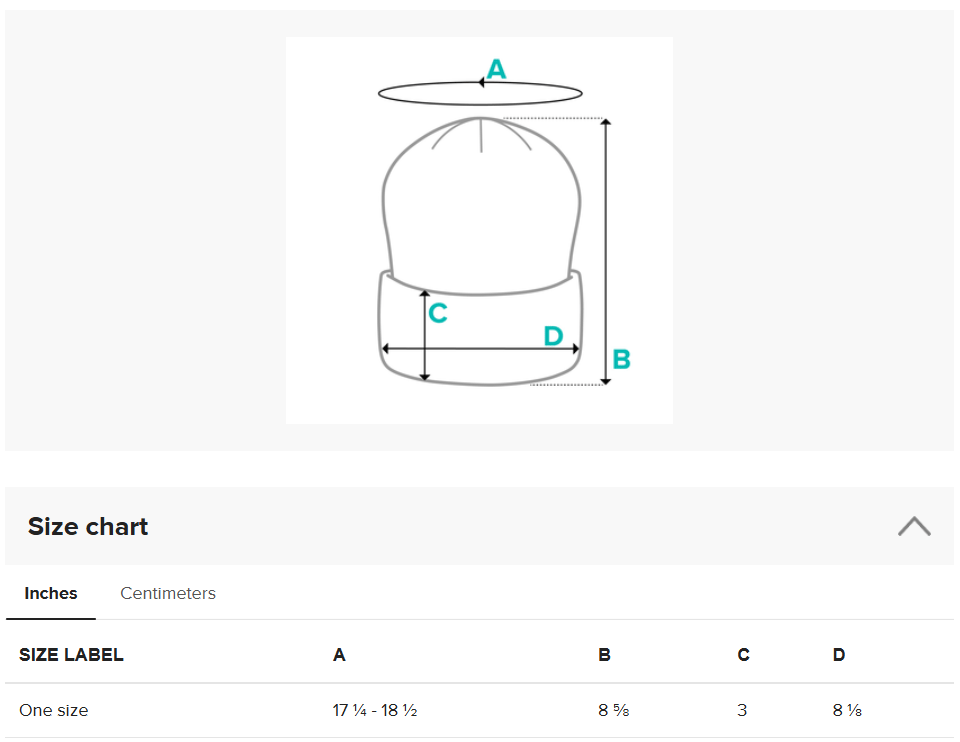Click teal letter D in beanie diagram
The image size is (960, 742).
pos(553,336)
